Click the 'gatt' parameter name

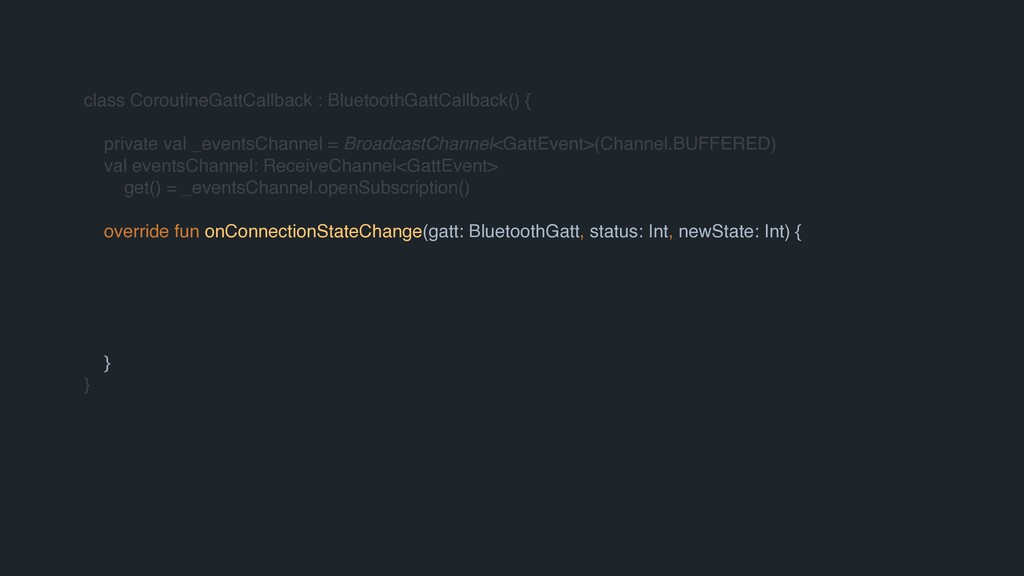coord(443,233)
